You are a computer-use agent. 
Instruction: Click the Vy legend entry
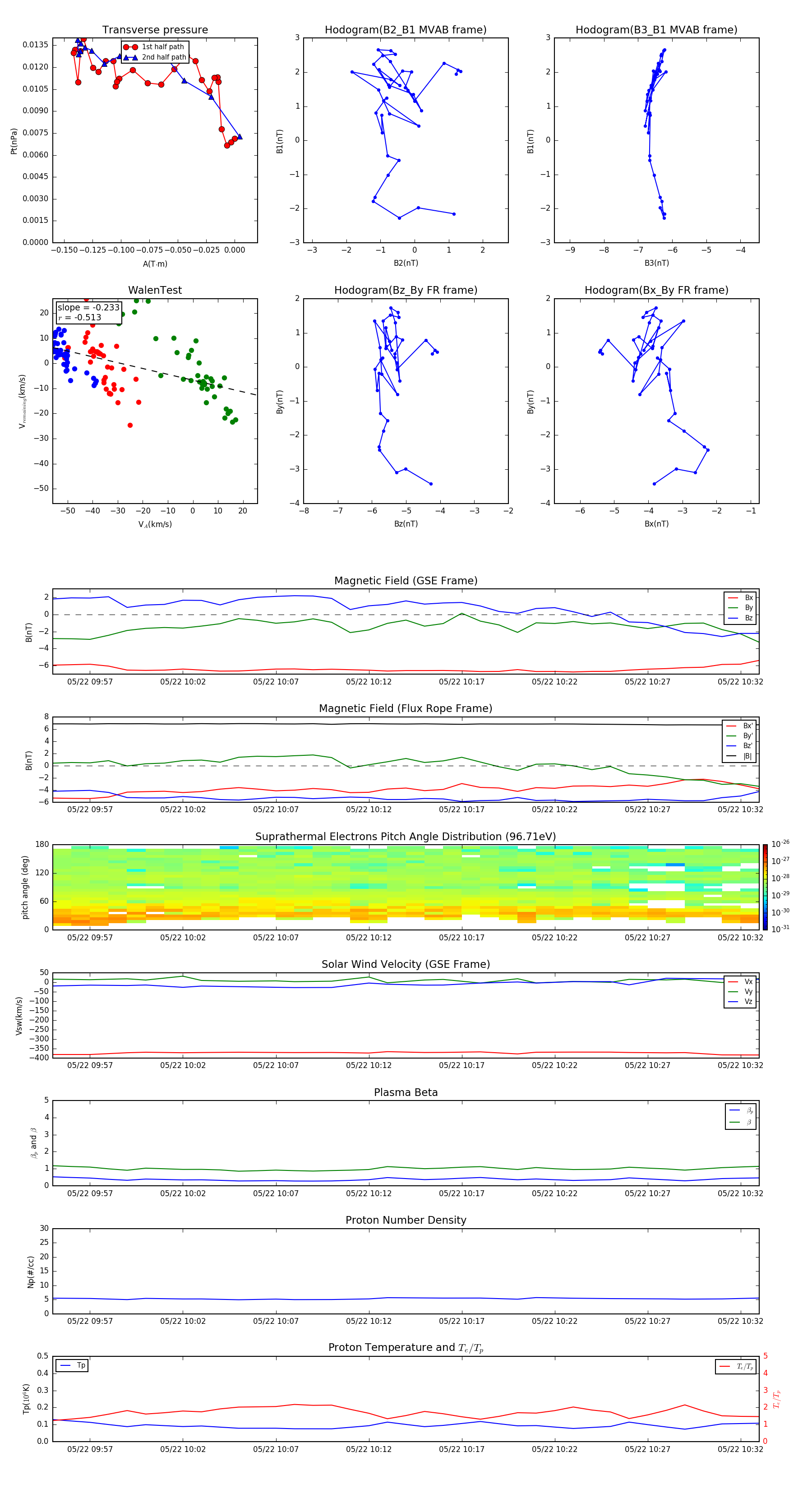741,991
